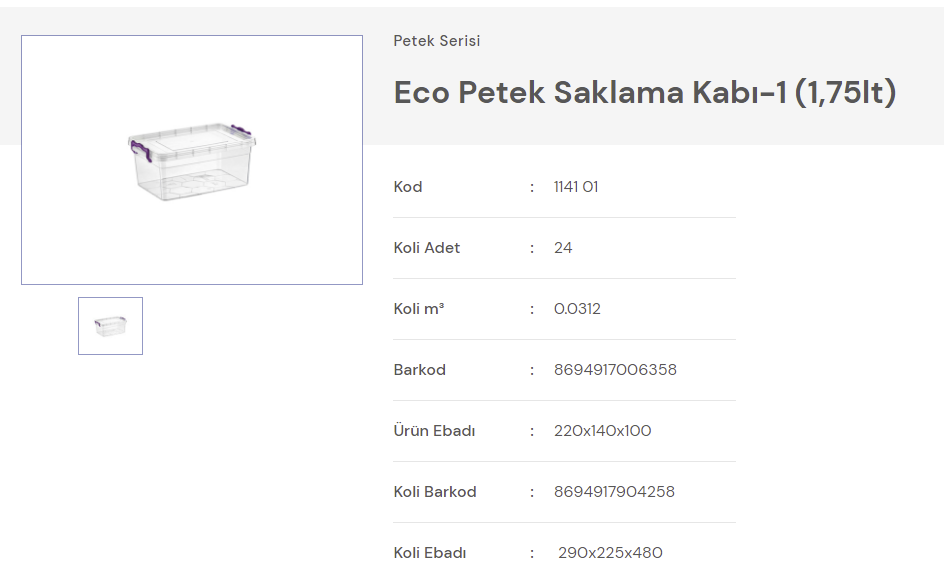Click the left purple latch in the large photo
944x582 pixels.
pyautogui.click(x=139, y=152)
